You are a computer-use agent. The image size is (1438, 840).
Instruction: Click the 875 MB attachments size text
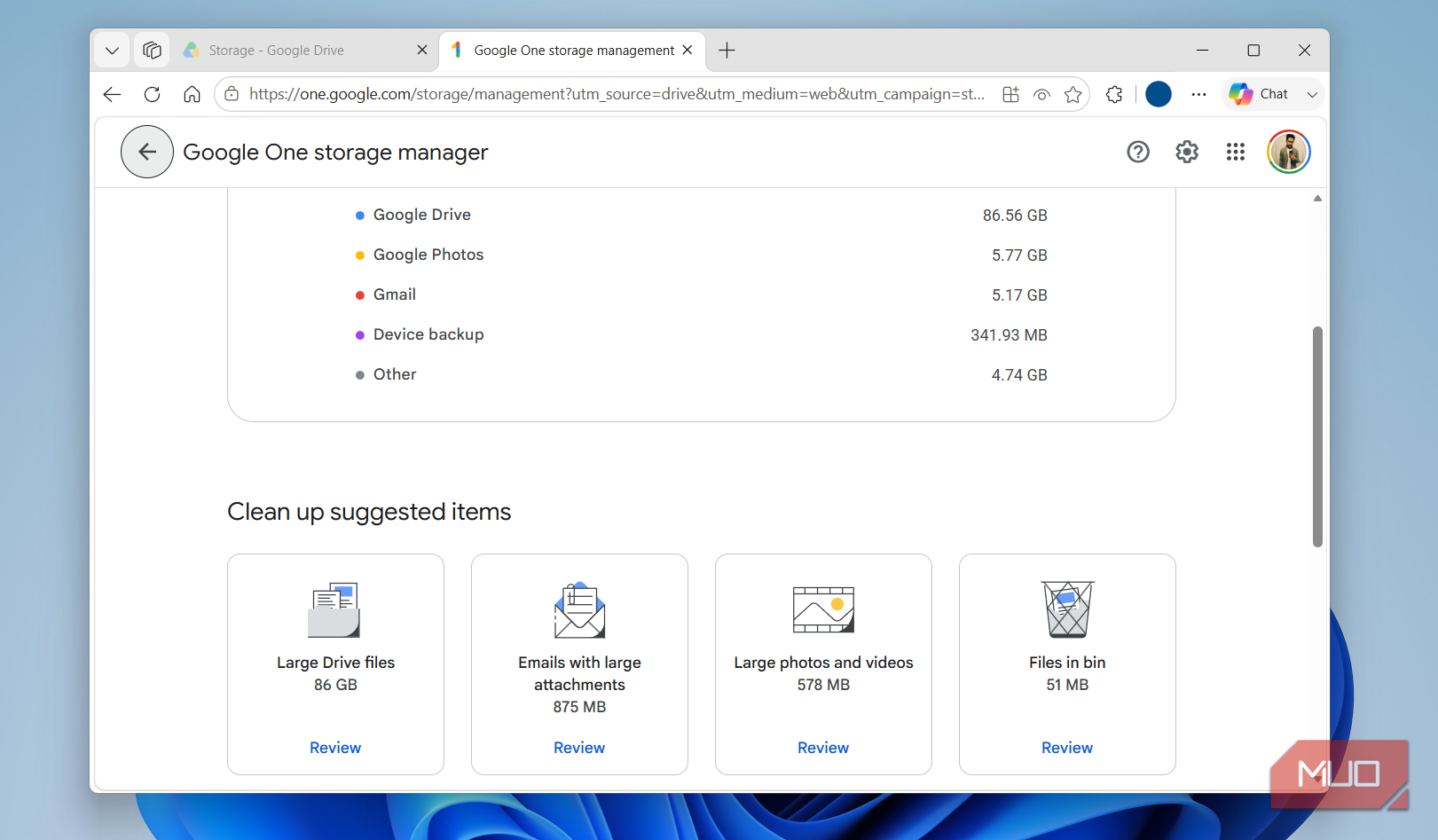579,707
